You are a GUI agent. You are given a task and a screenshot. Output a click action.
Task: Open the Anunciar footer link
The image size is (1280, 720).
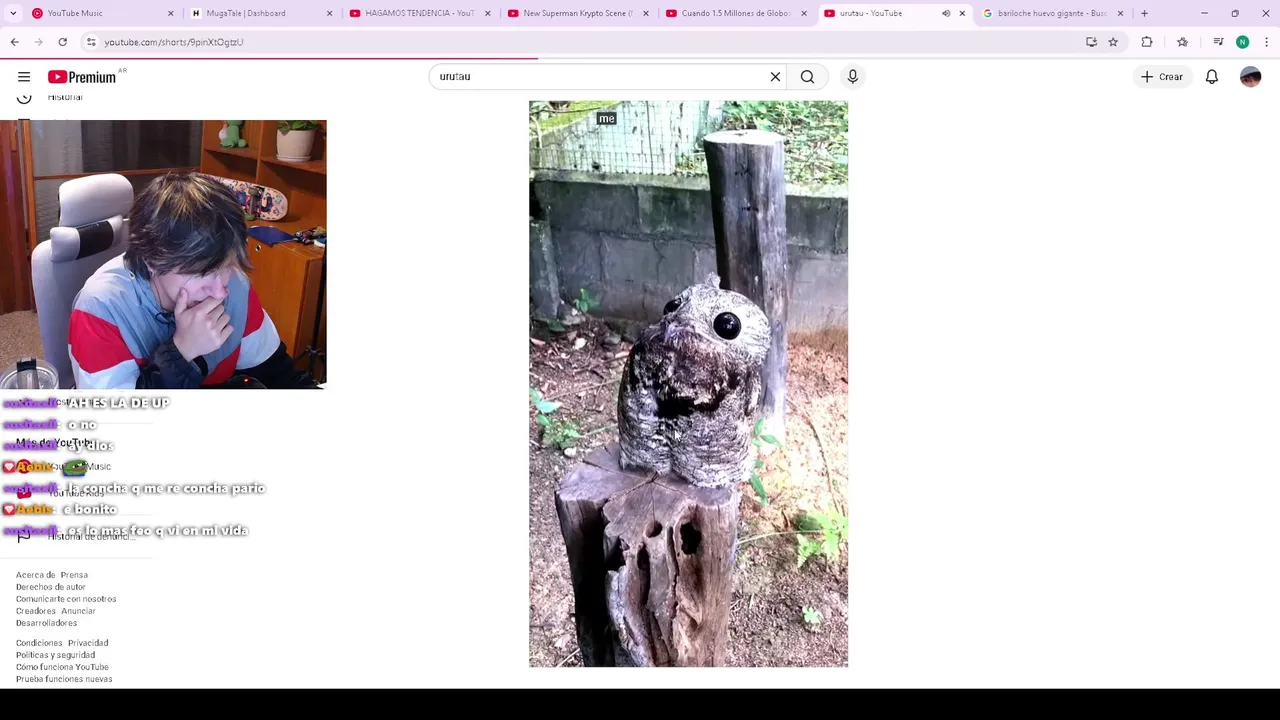click(x=79, y=611)
